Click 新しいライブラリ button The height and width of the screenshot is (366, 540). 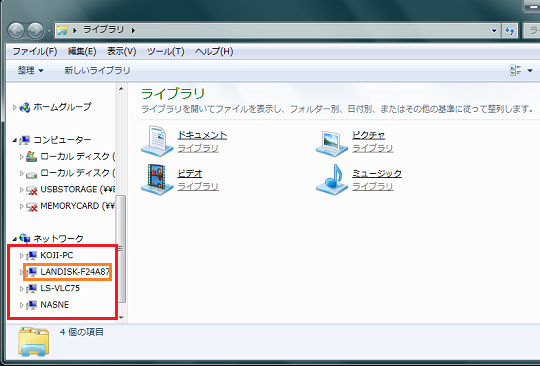click(x=97, y=71)
